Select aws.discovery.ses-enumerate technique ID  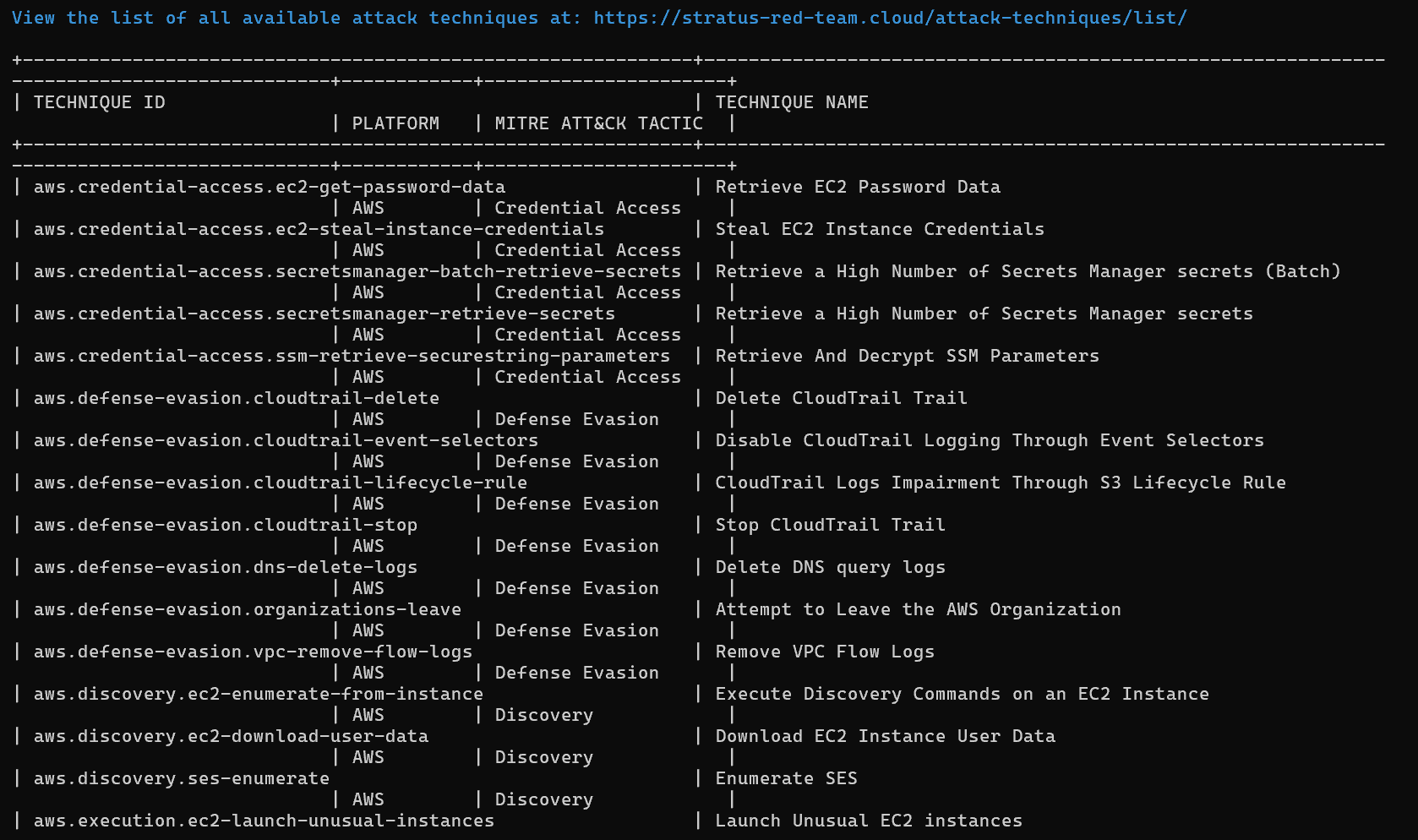182,778
